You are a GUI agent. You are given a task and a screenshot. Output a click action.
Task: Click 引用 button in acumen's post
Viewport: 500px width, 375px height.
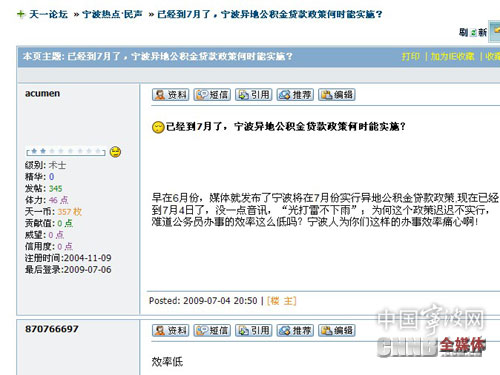coord(254,95)
